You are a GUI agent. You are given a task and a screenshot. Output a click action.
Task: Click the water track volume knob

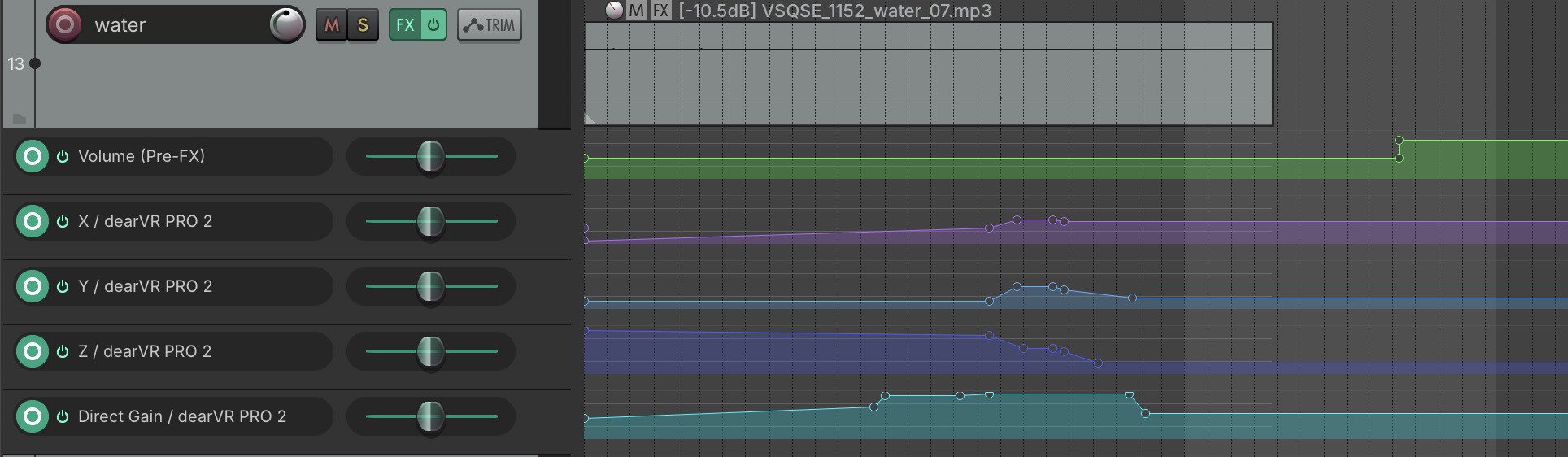point(286,24)
